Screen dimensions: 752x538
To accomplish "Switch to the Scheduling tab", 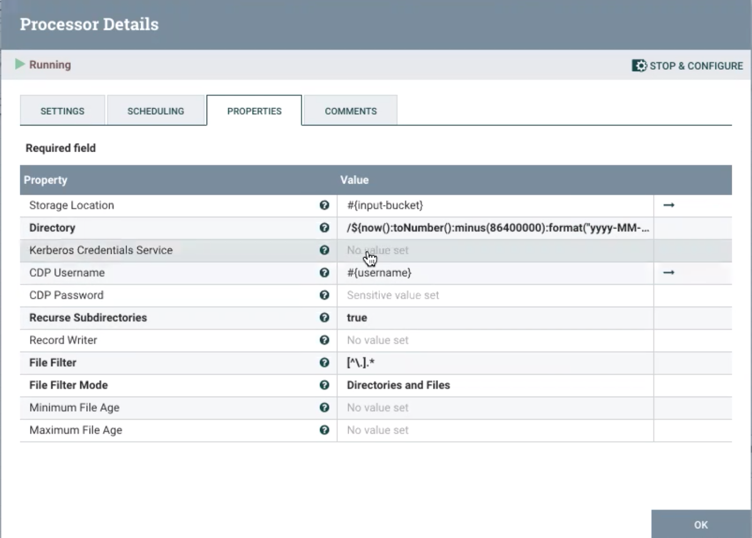I will click(x=155, y=111).
